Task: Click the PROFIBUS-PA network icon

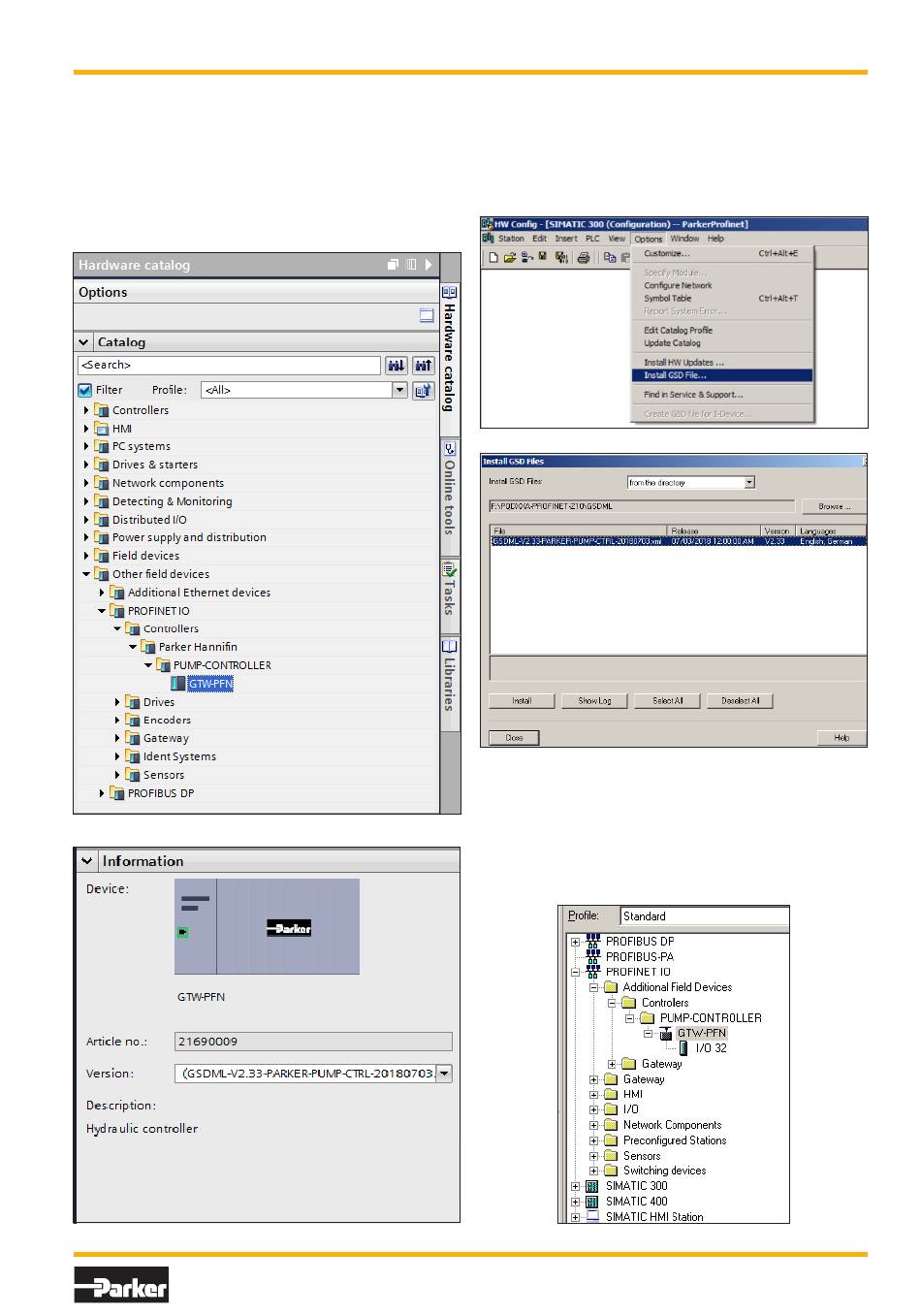Action: tap(592, 956)
